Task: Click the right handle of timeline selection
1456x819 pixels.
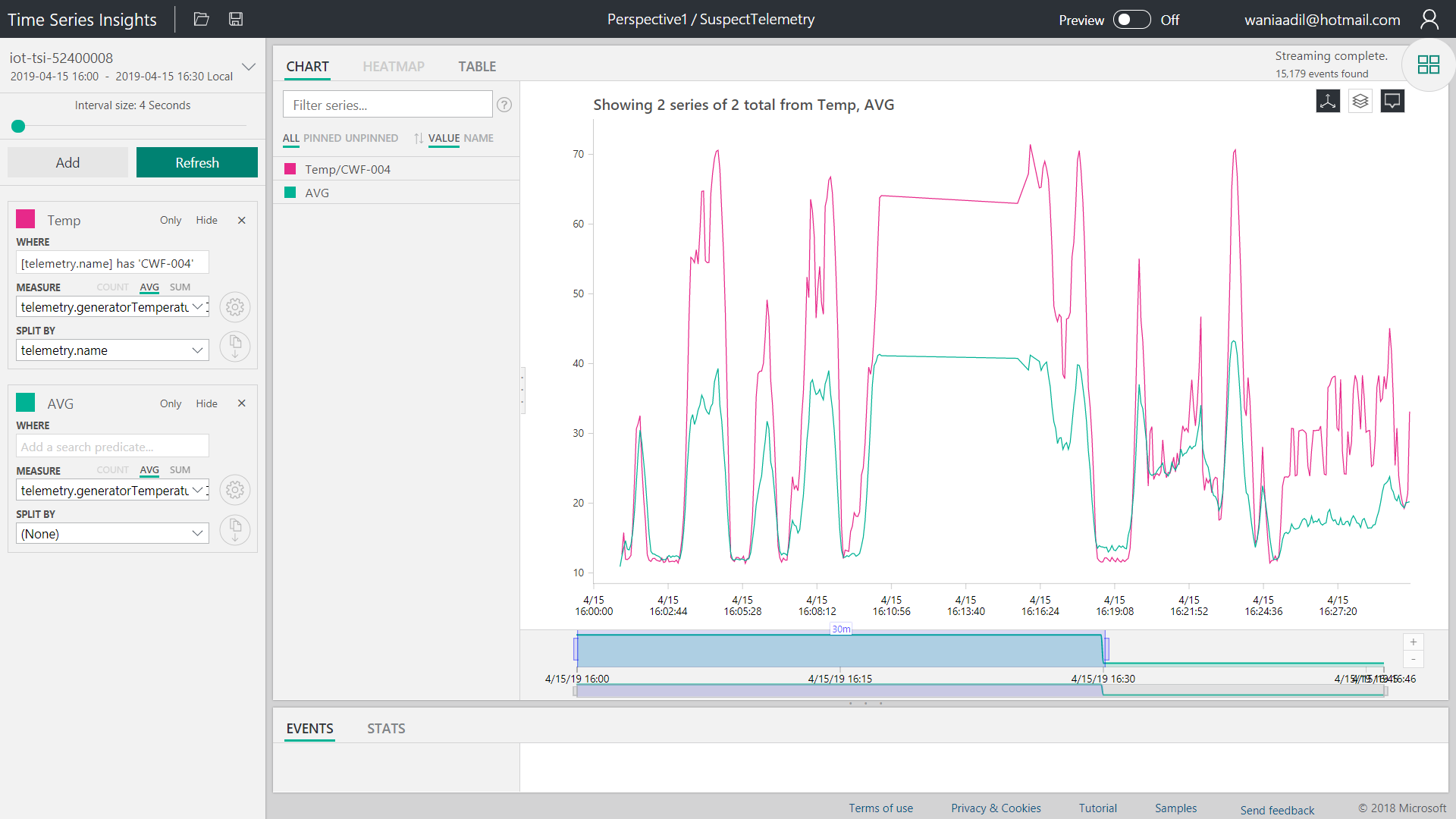Action: [x=1106, y=649]
